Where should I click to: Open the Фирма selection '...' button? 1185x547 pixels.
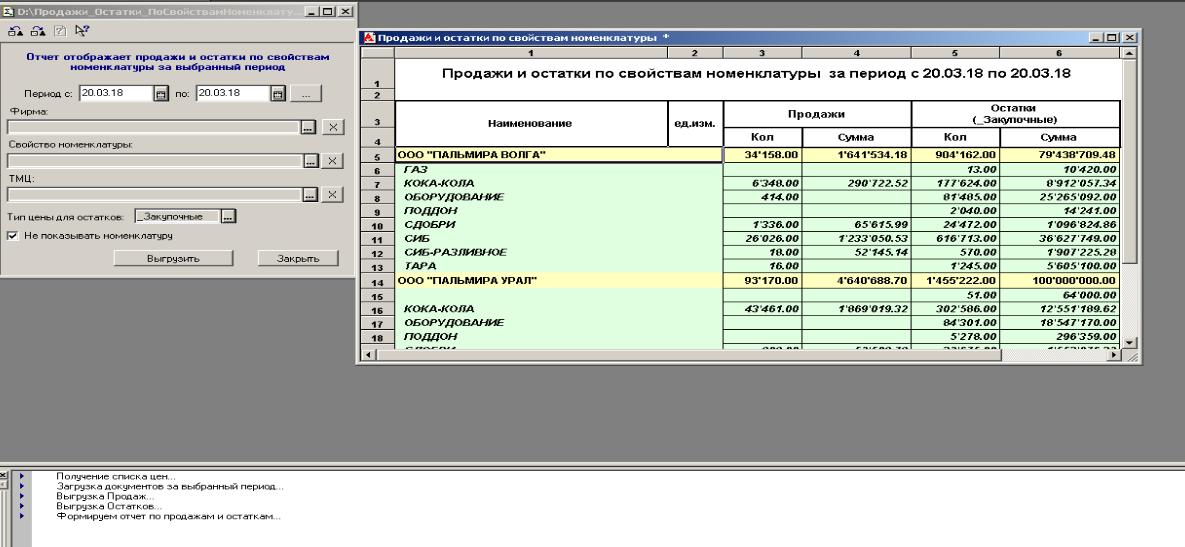[x=308, y=127]
